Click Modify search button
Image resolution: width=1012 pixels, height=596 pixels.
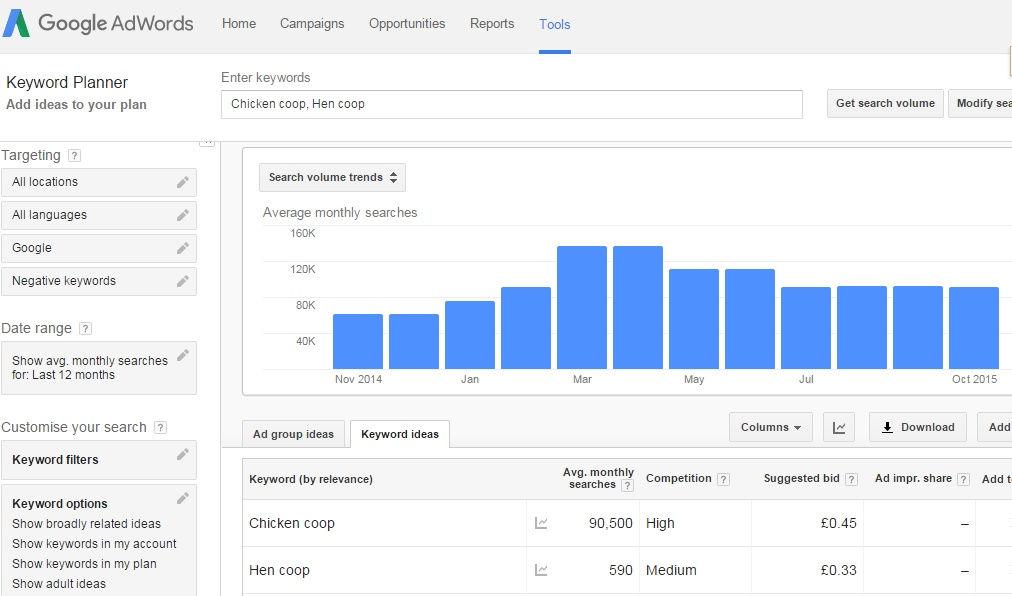pyautogui.click(x=980, y=103)
